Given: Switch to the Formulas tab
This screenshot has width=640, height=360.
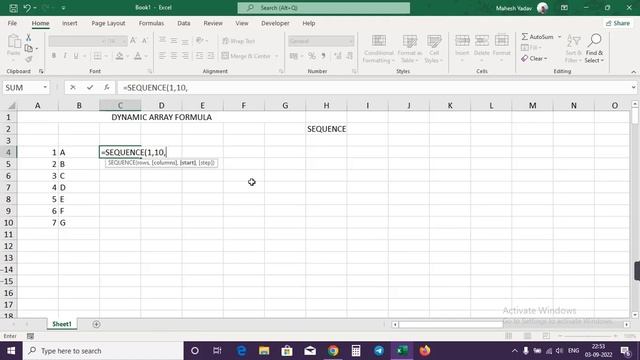Looking at the screenshot, I should pyautogui.click(x=151, y=23).
